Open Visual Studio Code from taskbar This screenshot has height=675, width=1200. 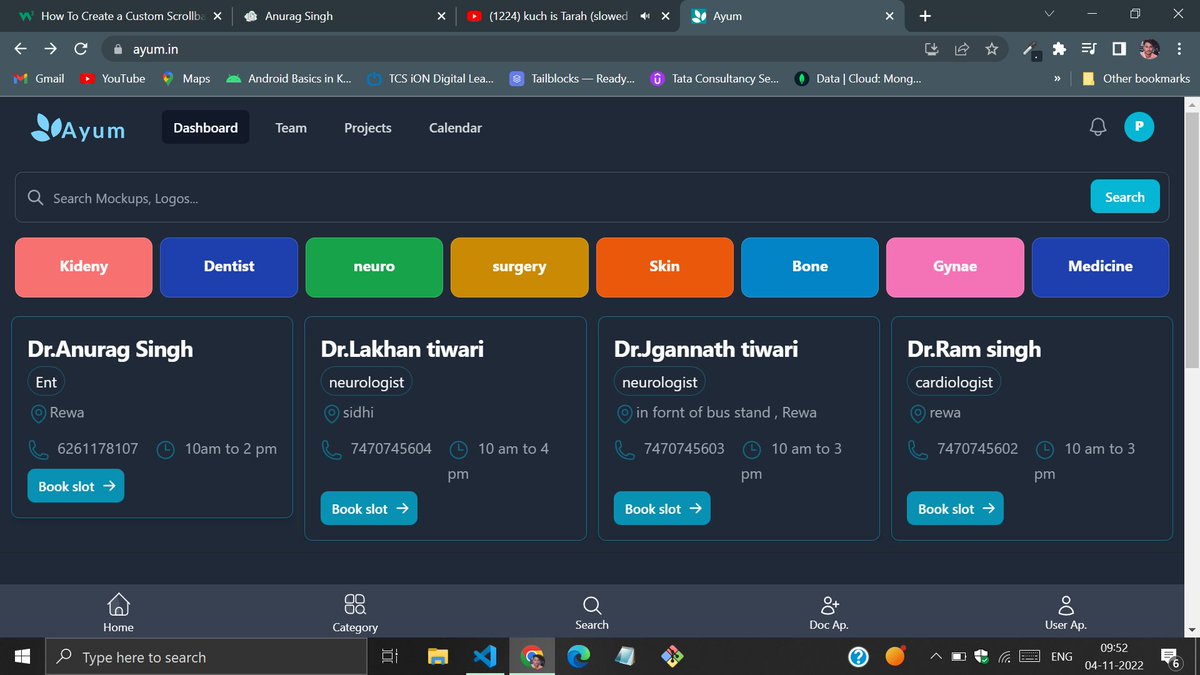[485, 657]
